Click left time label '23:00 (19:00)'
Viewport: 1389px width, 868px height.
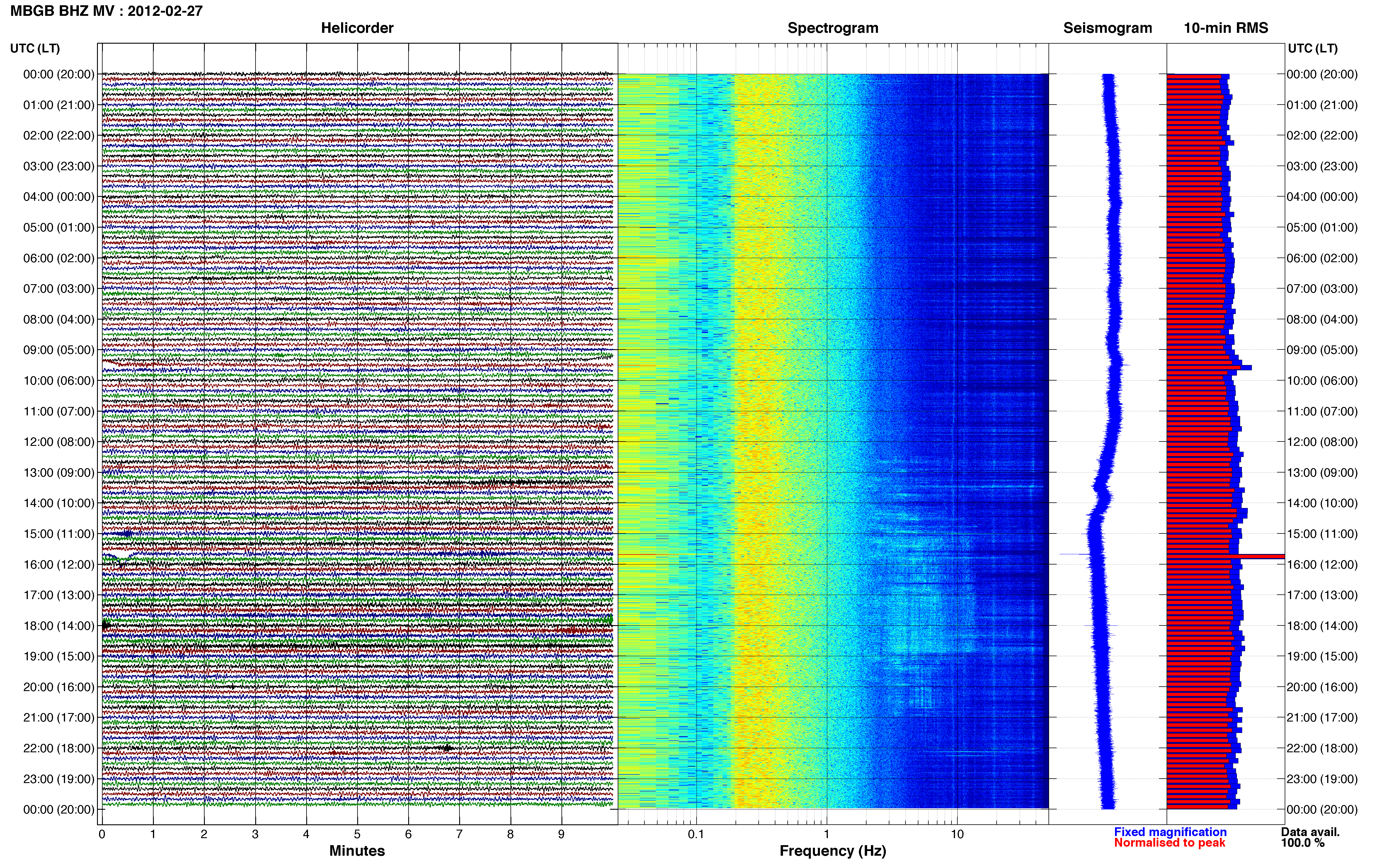pos(59,779)
